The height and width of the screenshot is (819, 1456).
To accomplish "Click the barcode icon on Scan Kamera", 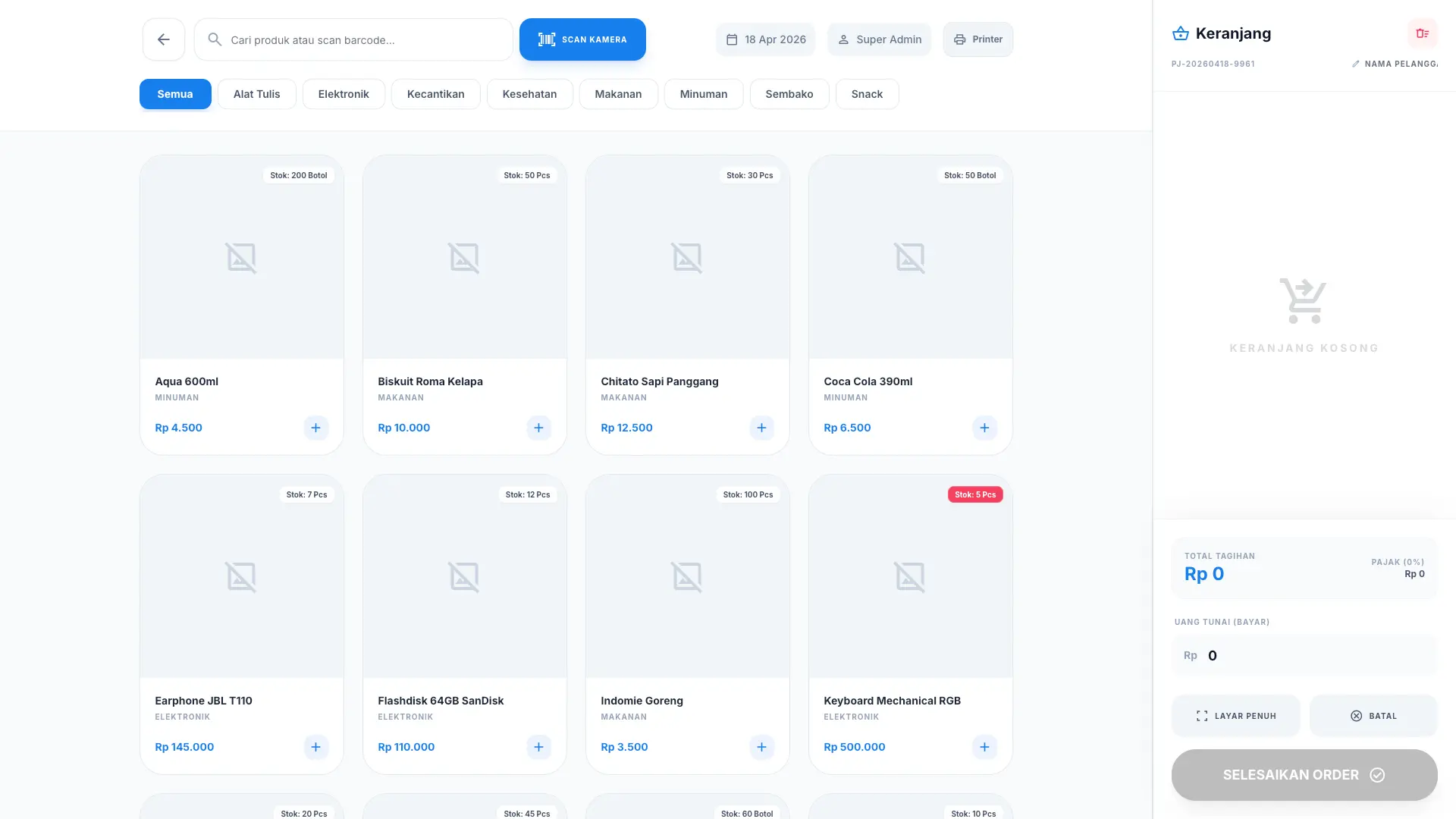I will (x=547, y=39).
